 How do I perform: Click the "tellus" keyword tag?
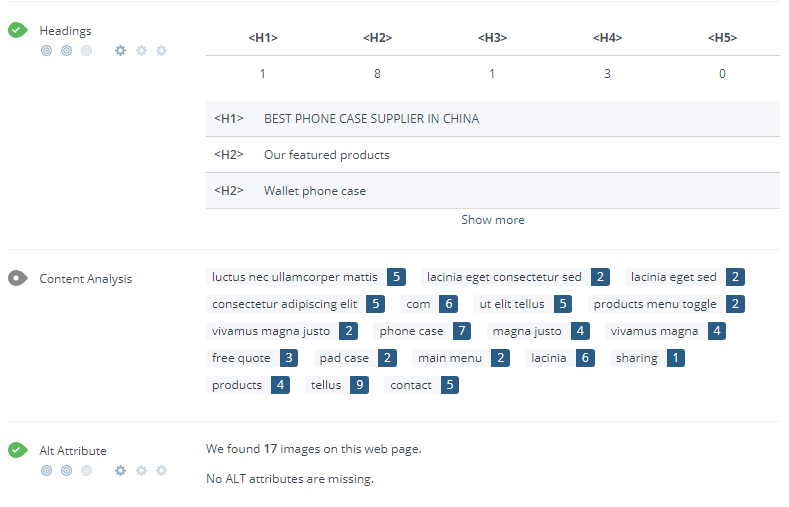pos(326,385)
